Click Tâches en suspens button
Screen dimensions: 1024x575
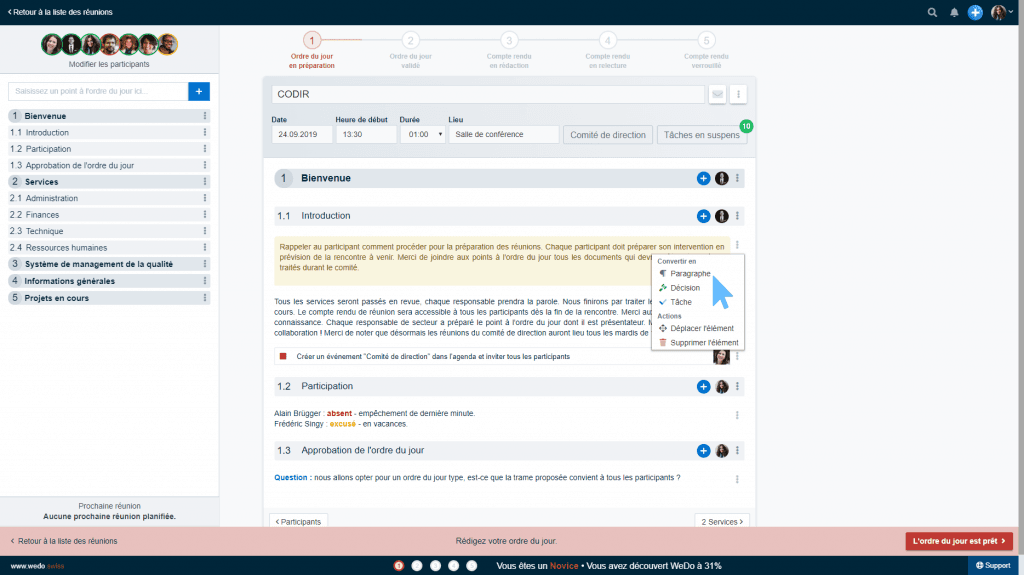pos(701,134)
